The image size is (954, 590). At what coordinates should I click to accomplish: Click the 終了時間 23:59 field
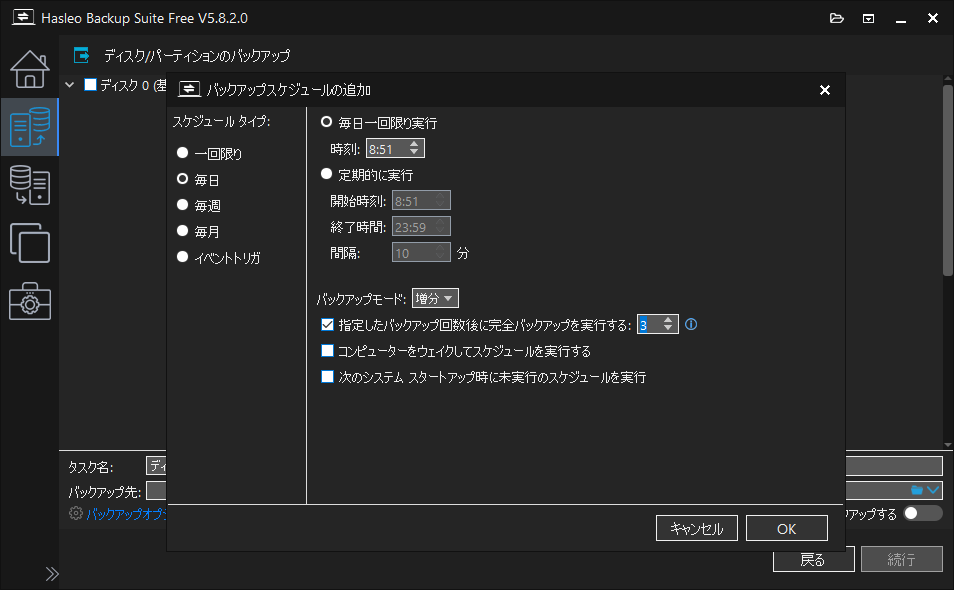pyautogui.click(x=421, y=227)
